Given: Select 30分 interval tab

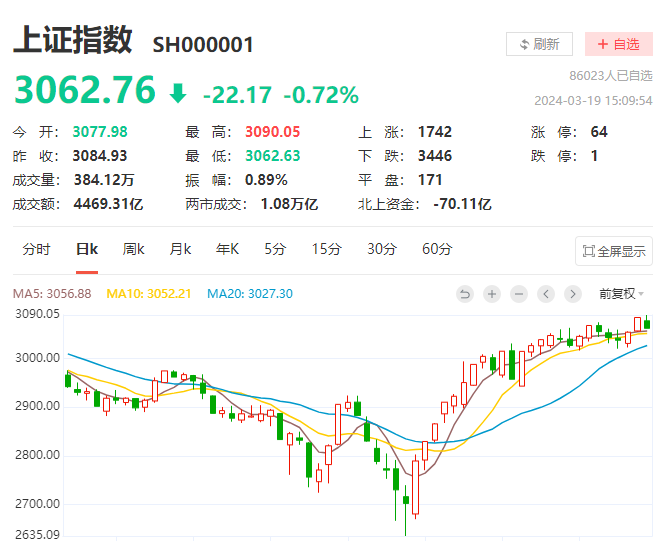Looking at the screenshot, I should click(382, 249).
